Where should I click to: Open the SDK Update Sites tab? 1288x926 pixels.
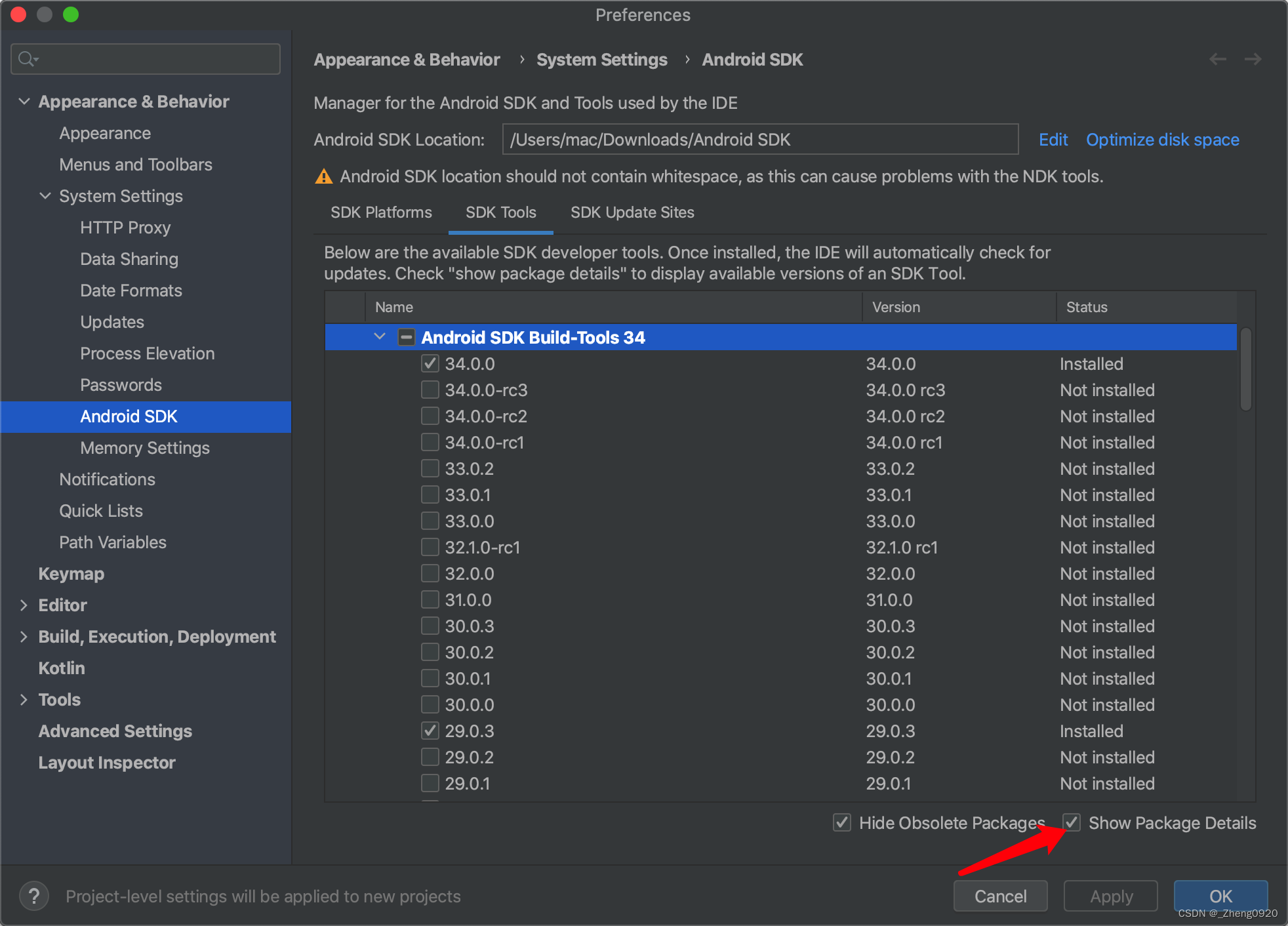pyautogui.click(x=632, y=212)
